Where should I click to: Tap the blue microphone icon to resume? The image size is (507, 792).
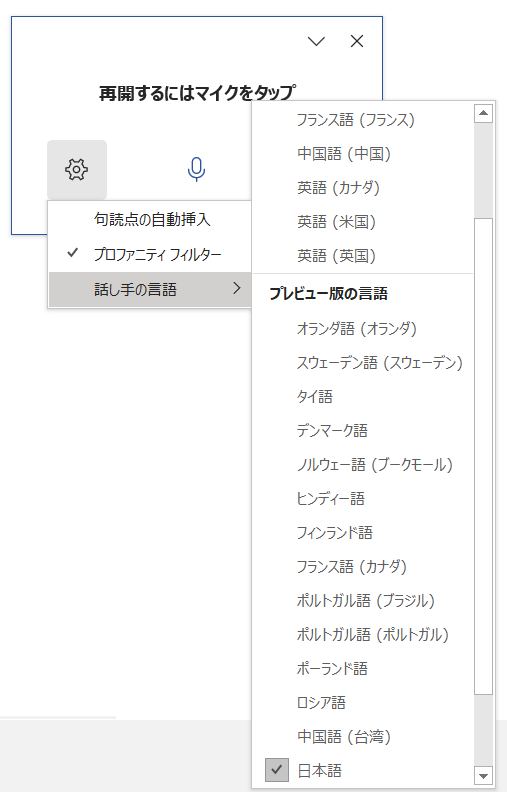(196, 169)
